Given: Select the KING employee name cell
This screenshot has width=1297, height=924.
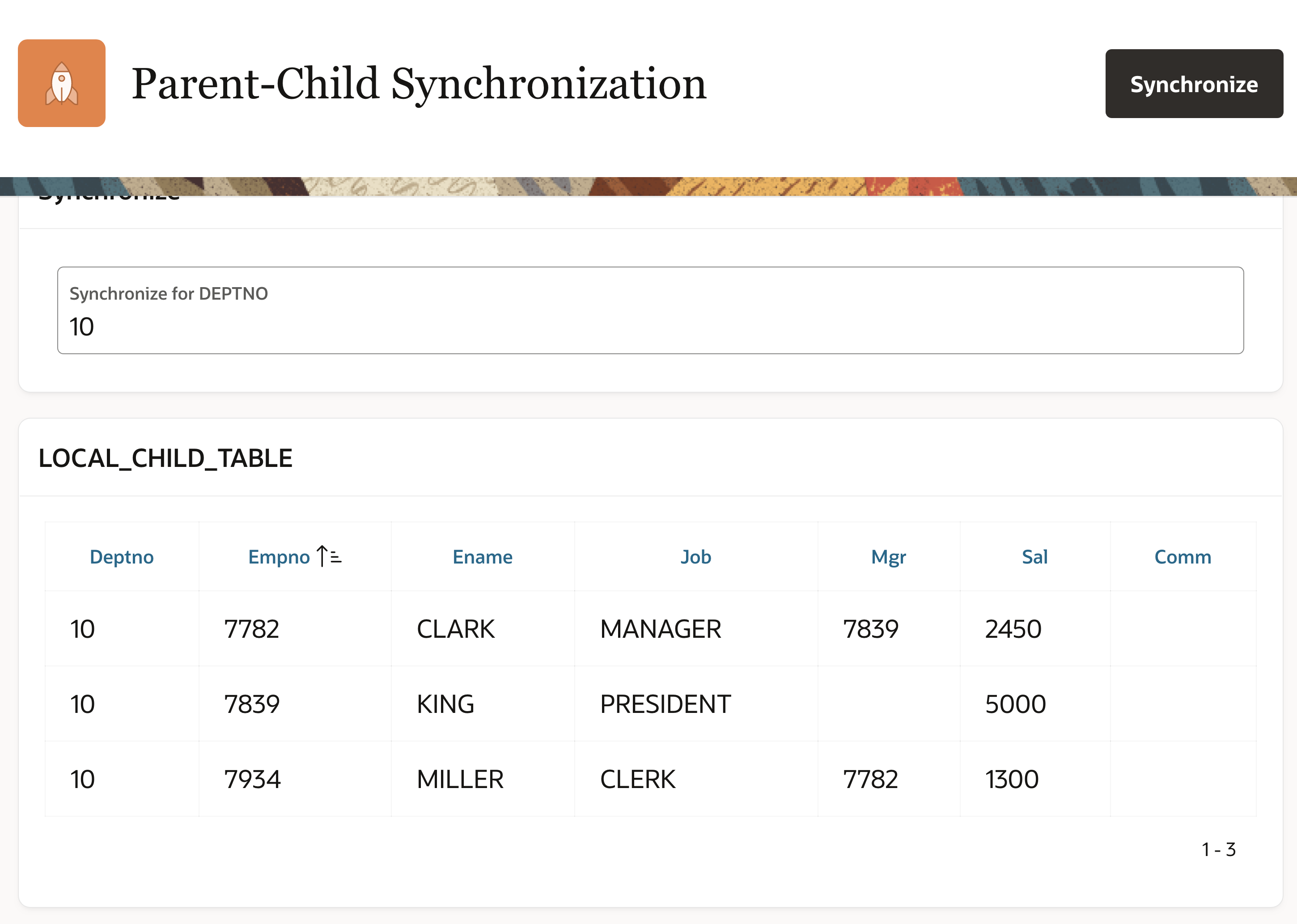Looking at the screenshot, I should point(445,704).
